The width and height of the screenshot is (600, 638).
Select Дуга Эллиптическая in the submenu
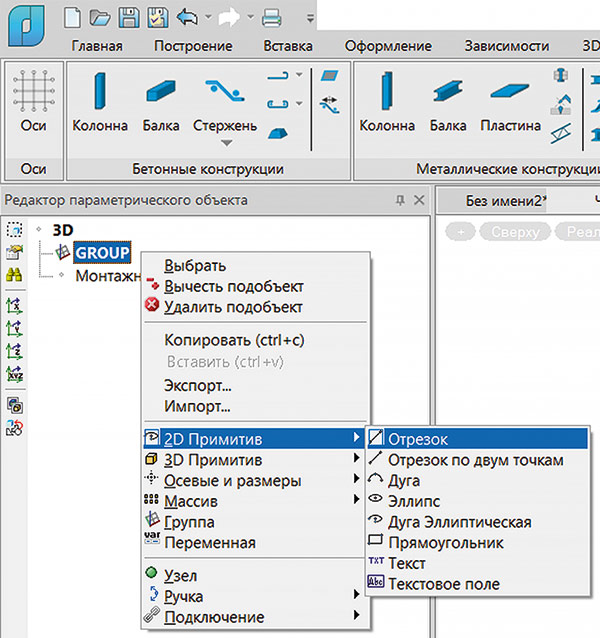(478, 522)
